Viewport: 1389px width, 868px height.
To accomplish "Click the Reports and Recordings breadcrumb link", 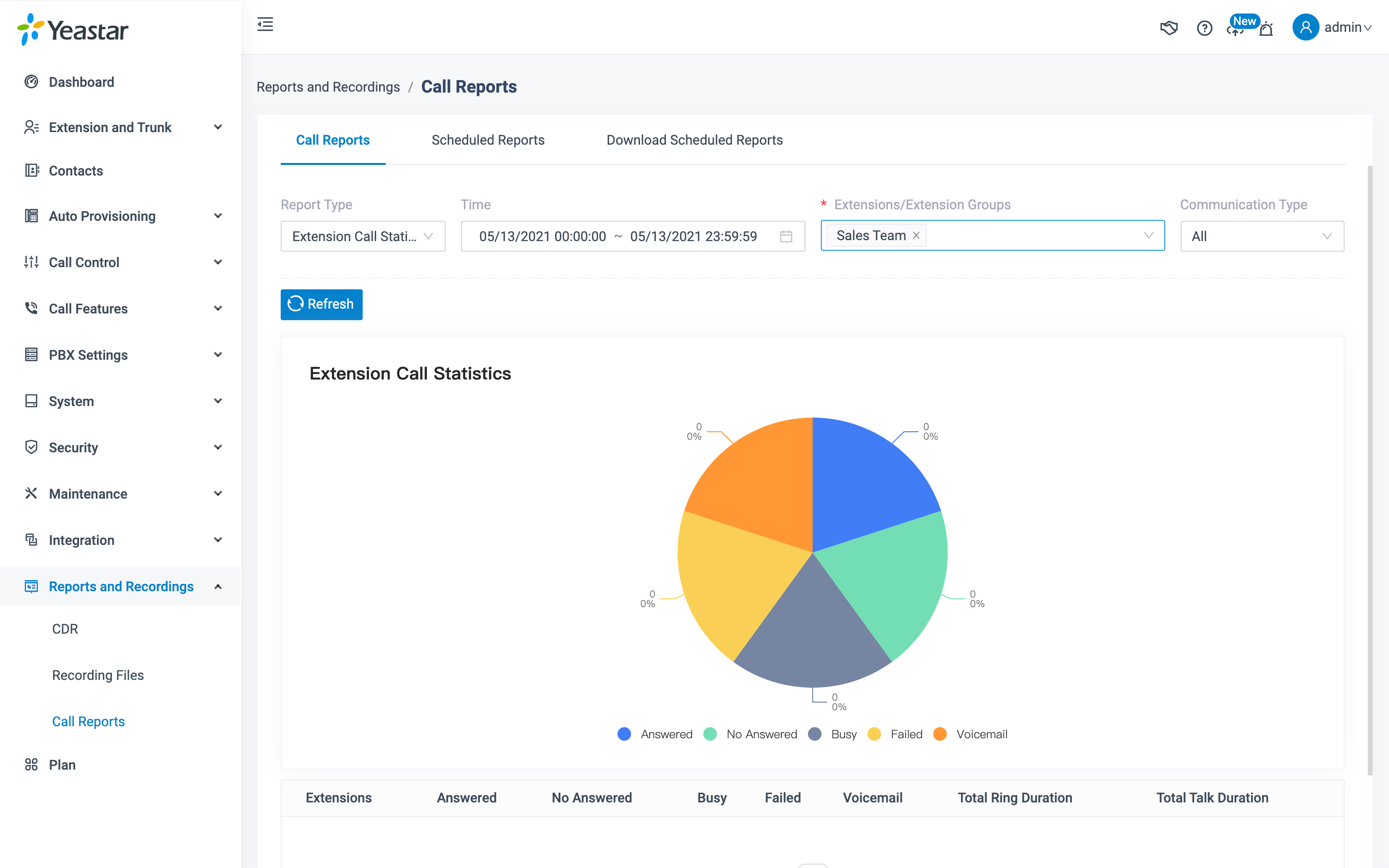I will (328, 87).
